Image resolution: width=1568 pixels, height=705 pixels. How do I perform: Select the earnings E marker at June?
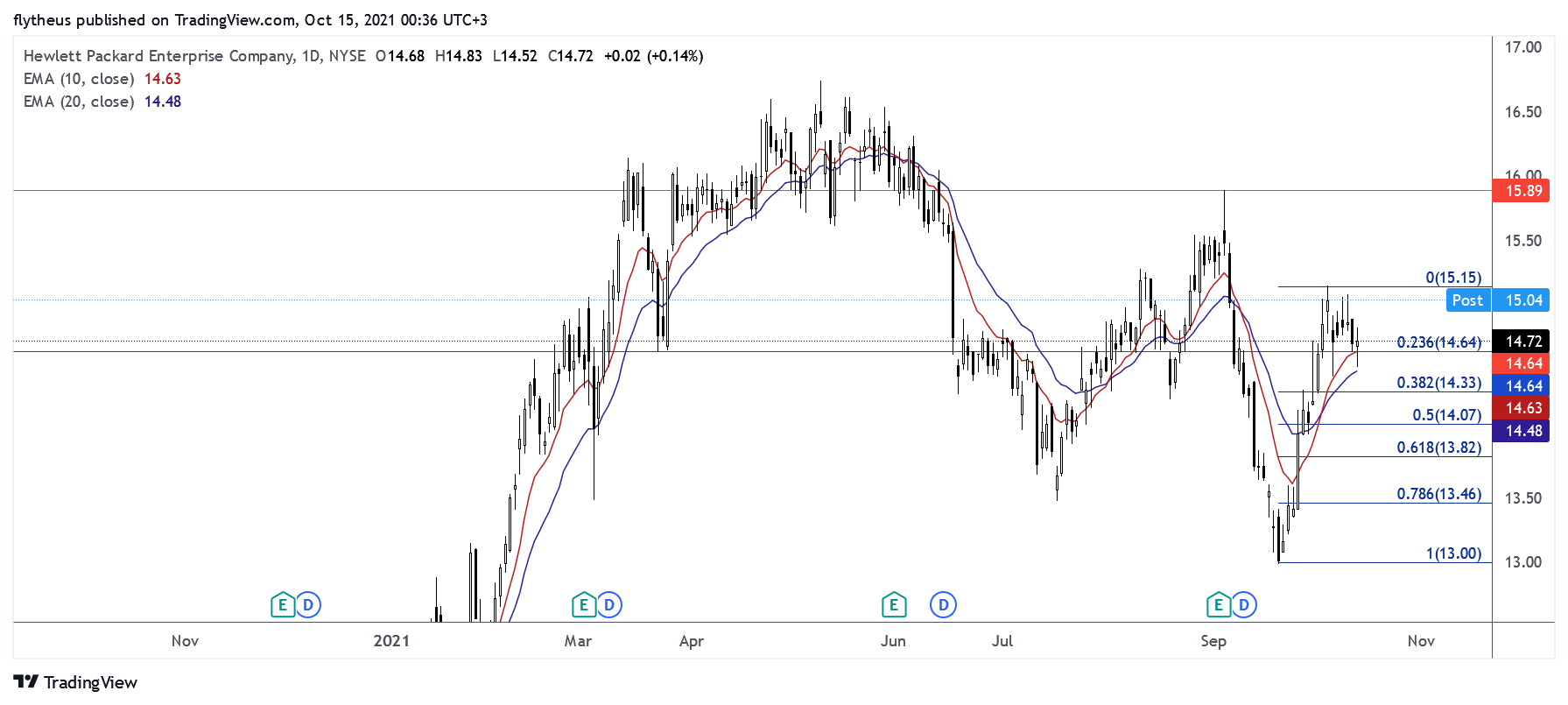click(893, 605)
